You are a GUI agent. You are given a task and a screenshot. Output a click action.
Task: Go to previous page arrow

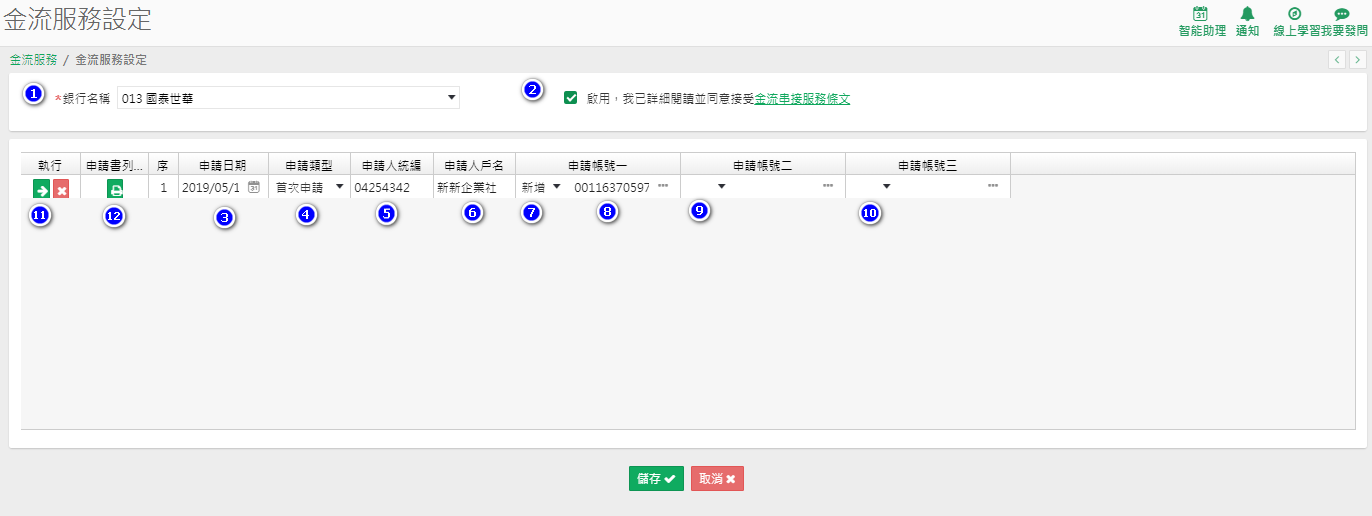(x=1337, y=60)
